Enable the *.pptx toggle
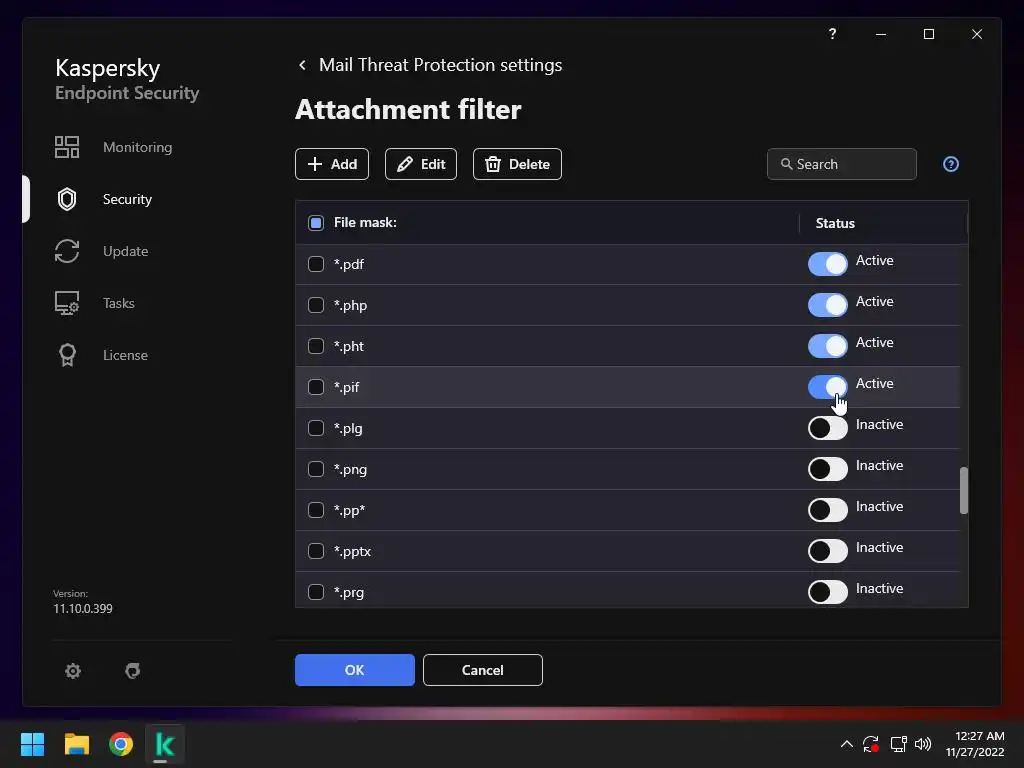The width and height of the screenshot is (1024, 768). tap(827, 551)
